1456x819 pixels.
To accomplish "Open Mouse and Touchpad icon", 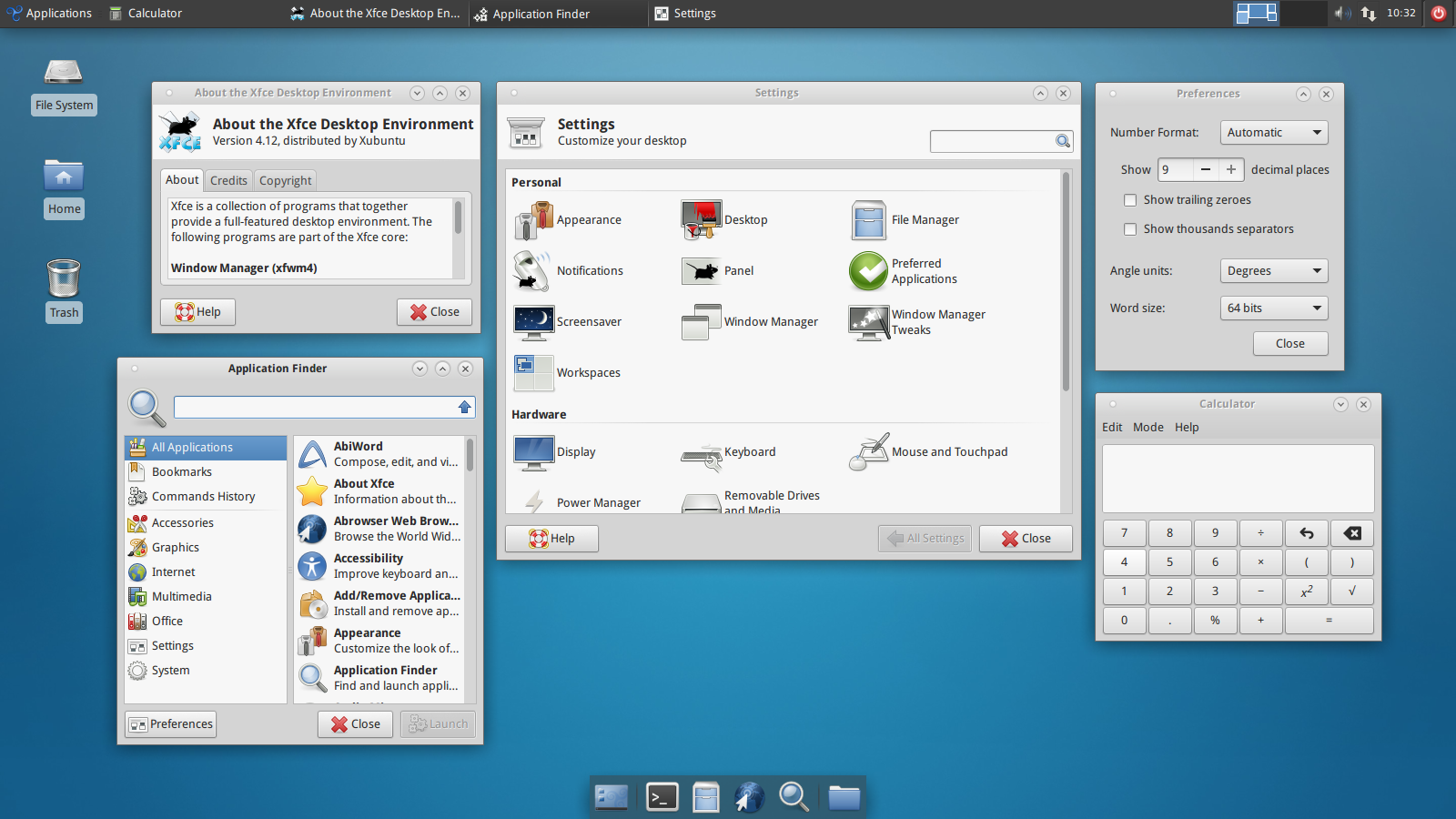I will [x=868, y=452].
